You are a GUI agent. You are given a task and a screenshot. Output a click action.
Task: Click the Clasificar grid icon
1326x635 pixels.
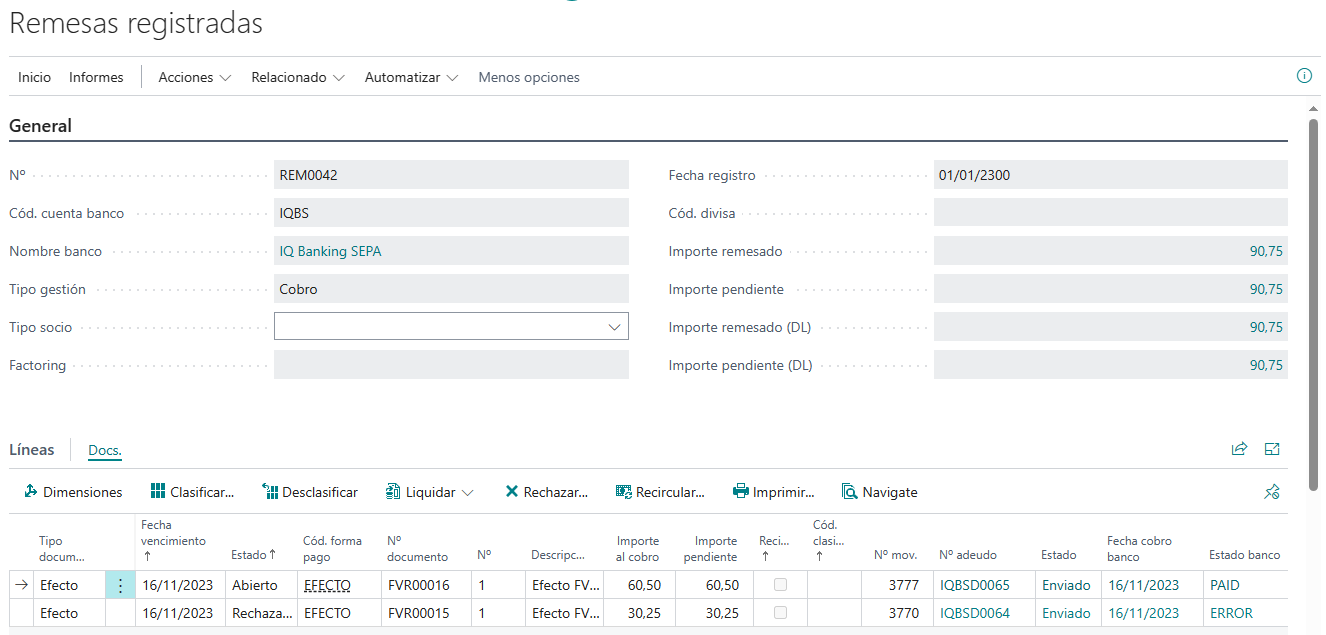(158, 492)
